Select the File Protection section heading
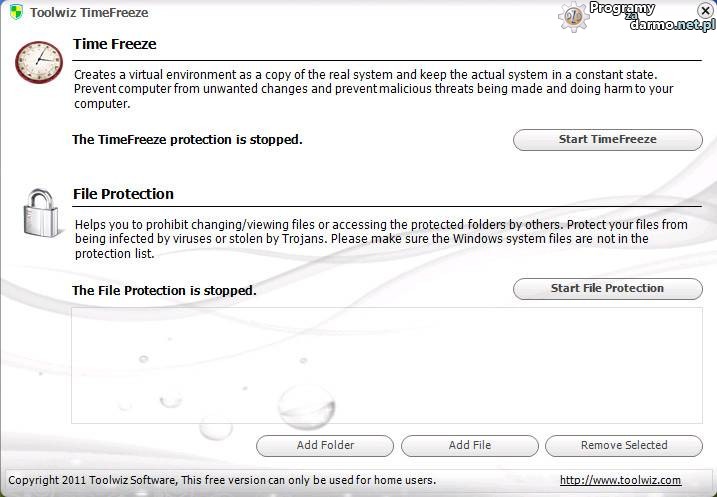The height and width of the screenshot is (497, 717). (x=123, y=194)
